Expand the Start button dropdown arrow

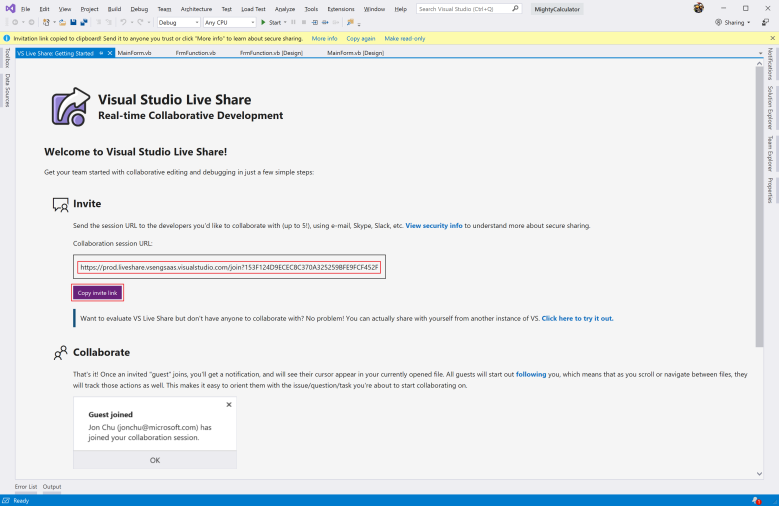click(285, 22)
